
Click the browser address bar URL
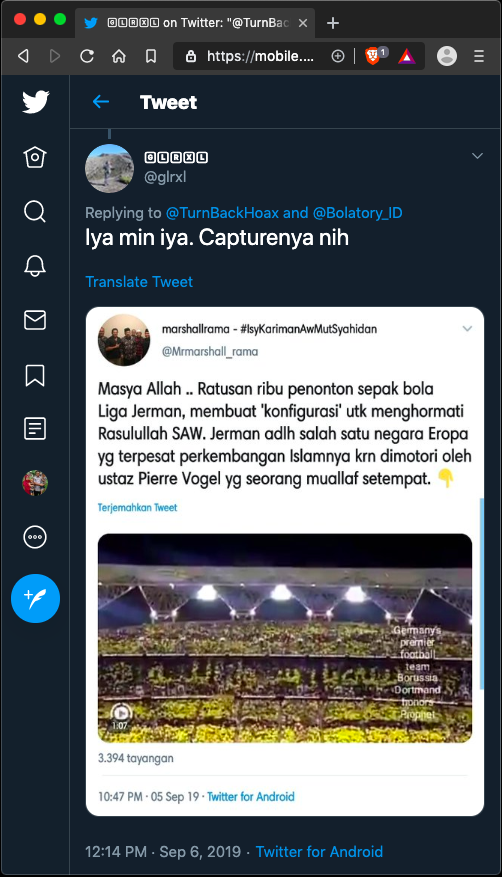pos(260,56)
